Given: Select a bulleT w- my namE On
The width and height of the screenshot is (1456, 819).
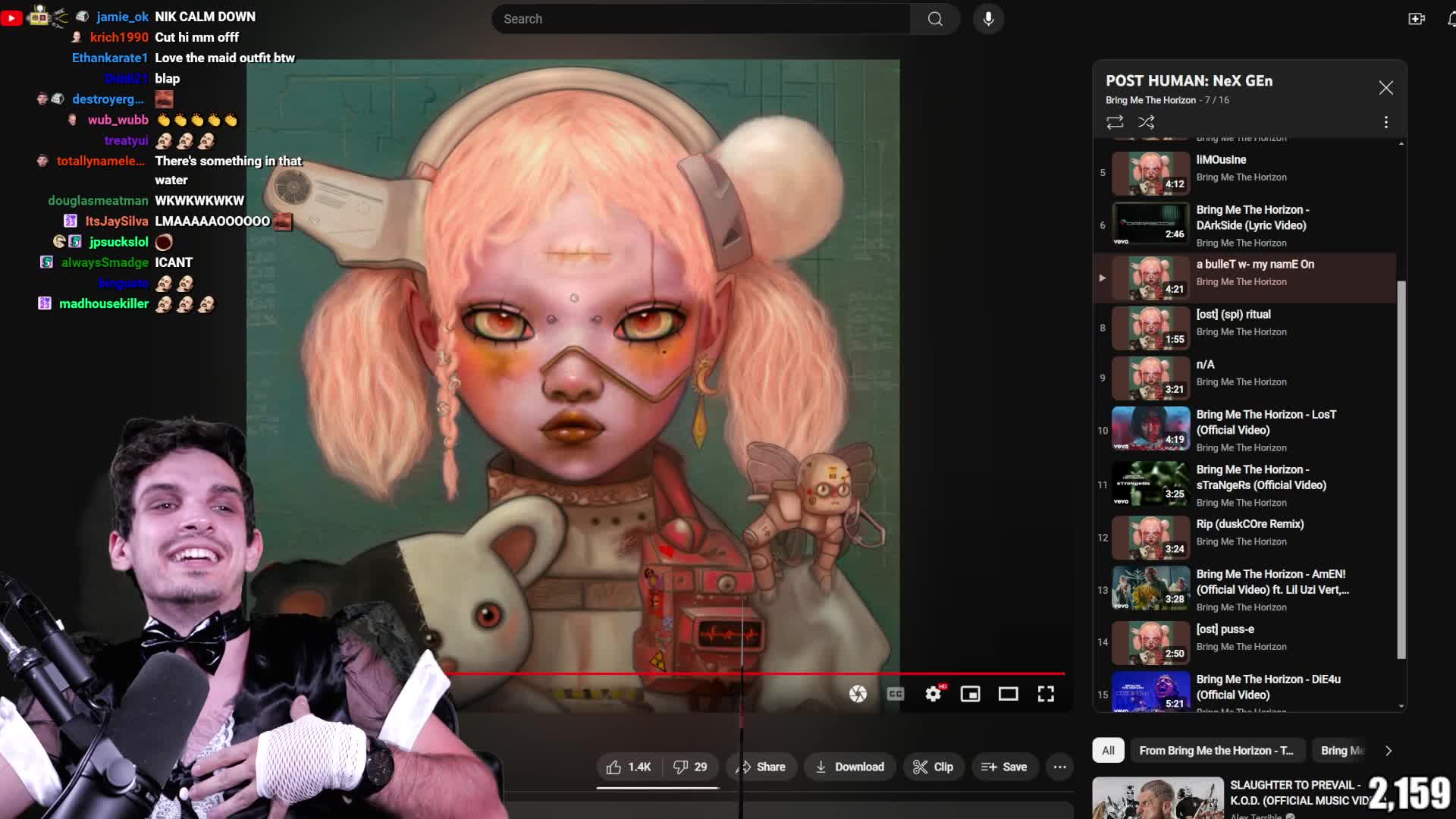Looking at the screenshot, I should [1246, 278].
